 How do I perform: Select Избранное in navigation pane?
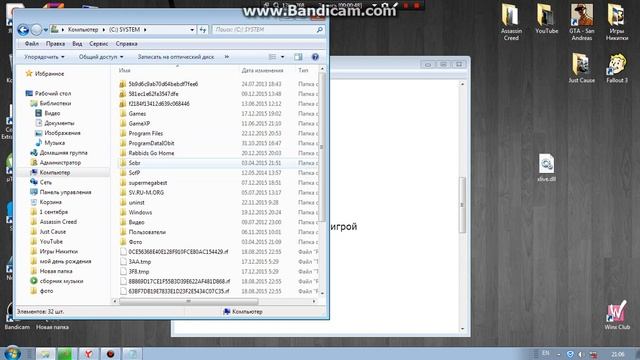[x=49, y=74]
